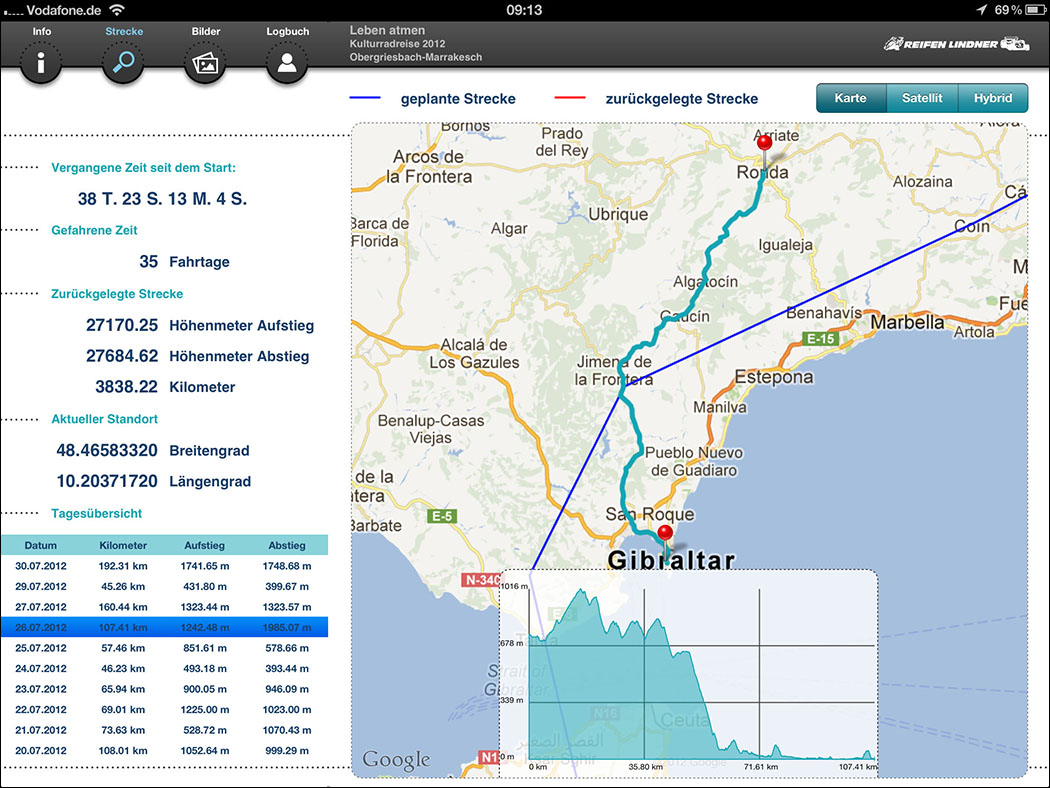1050x788 pixels.
Task: Click Marbella label on the map
Action: (907, 322)
